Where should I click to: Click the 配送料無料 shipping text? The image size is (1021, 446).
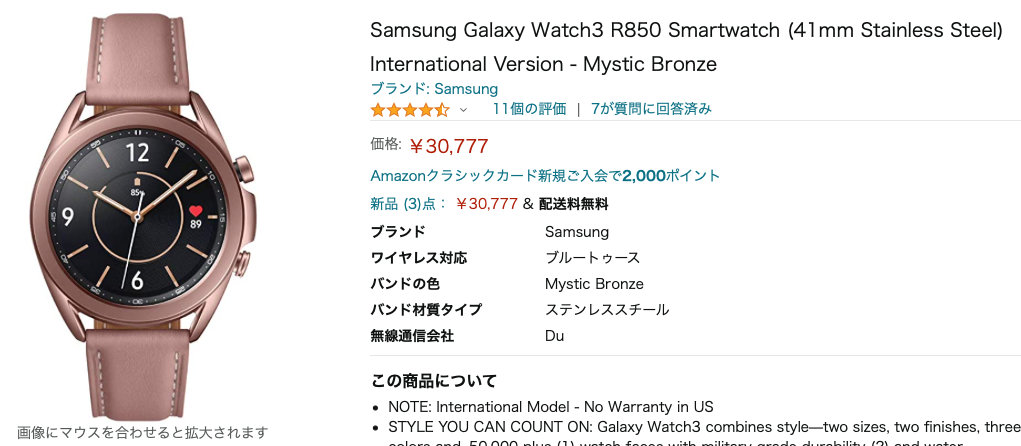click(x=573, y=204)
